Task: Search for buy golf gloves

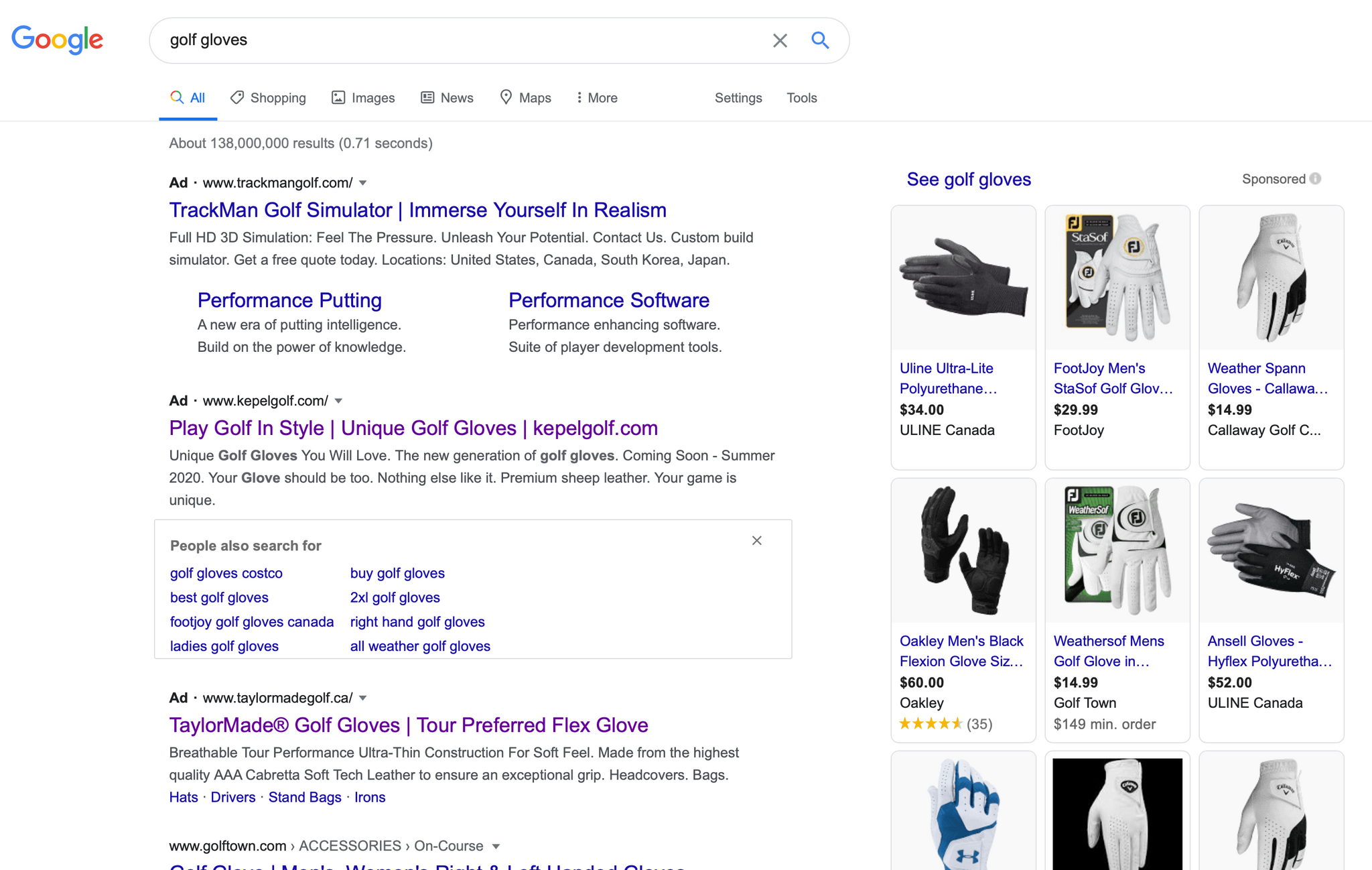Action: pyautogui.click(x=397, y=573)
